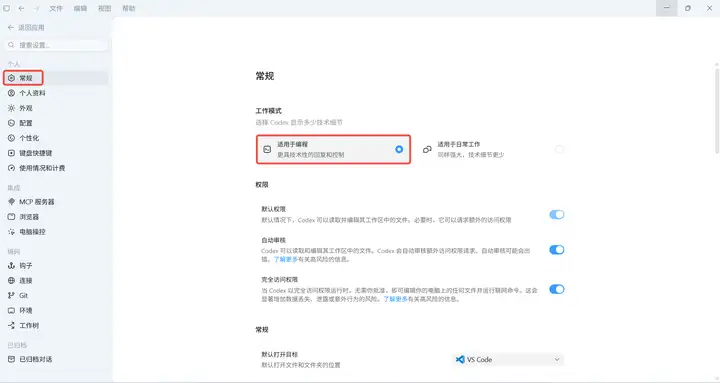Image resolution: width=720 pixels, height=383 pixels.
Task: Close the settings window
Action: [709, 8]
